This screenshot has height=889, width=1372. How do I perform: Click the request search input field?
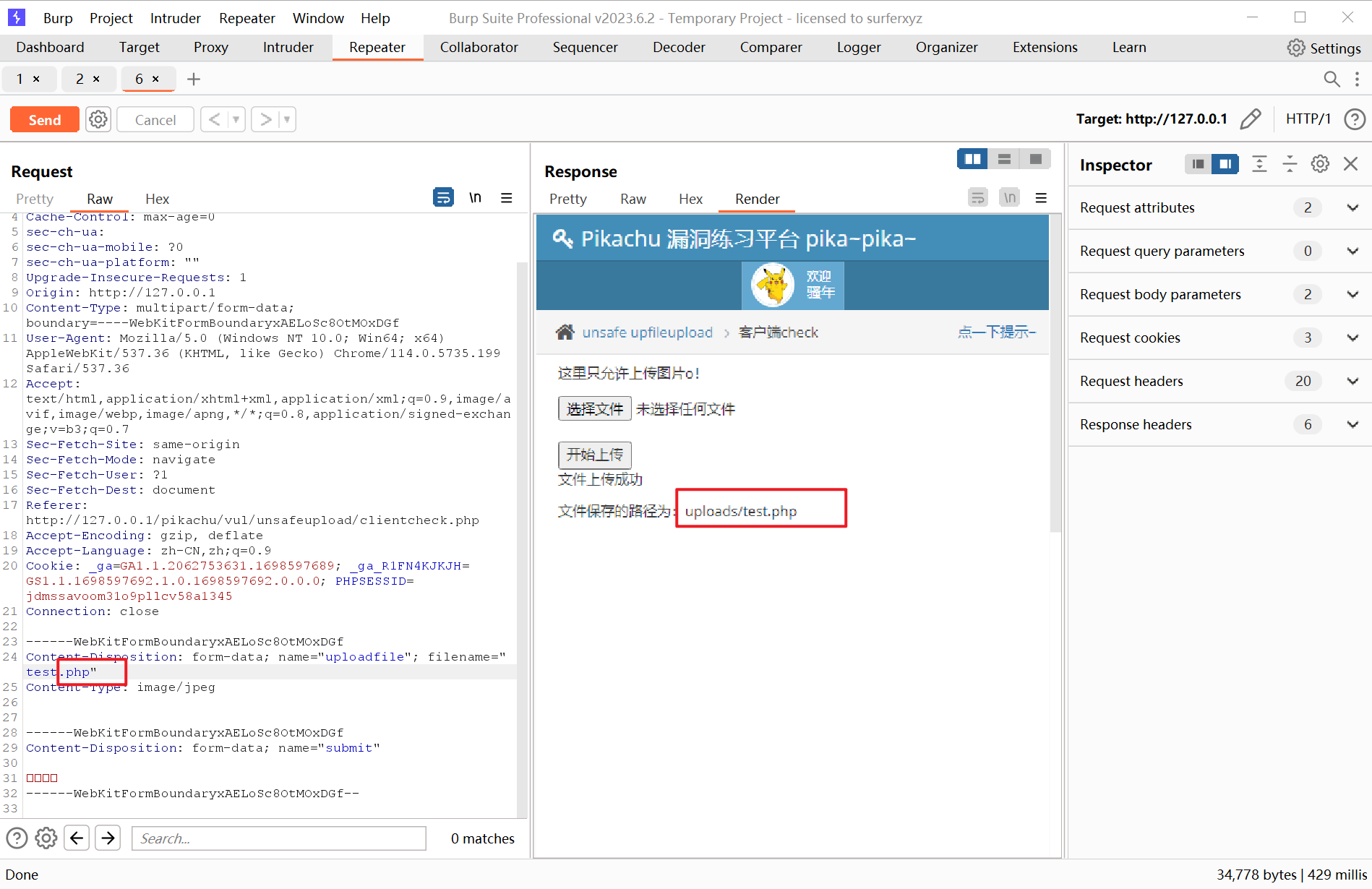click(278, 838)
